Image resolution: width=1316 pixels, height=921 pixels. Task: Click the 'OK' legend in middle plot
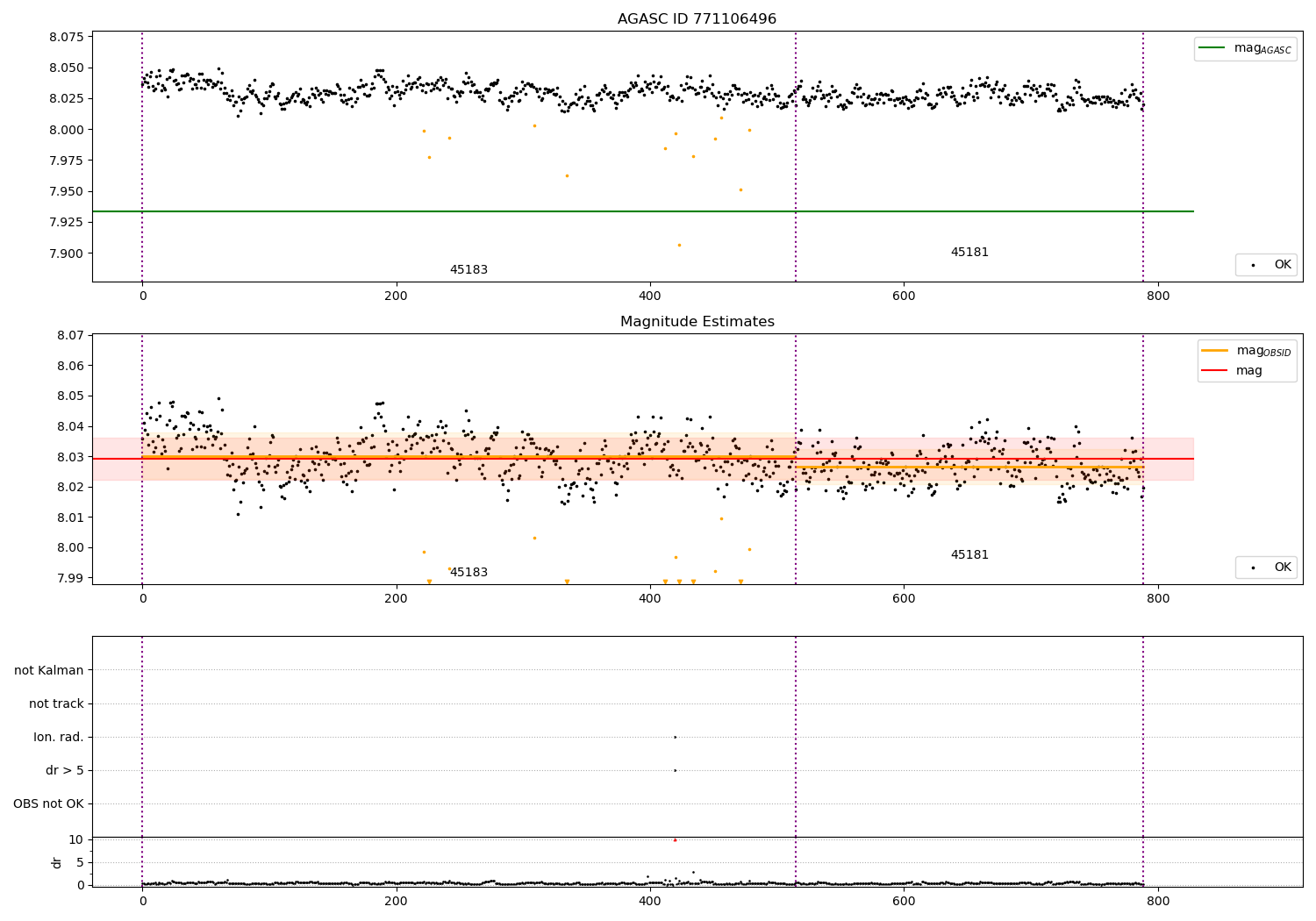click(x=1266, y=568)
